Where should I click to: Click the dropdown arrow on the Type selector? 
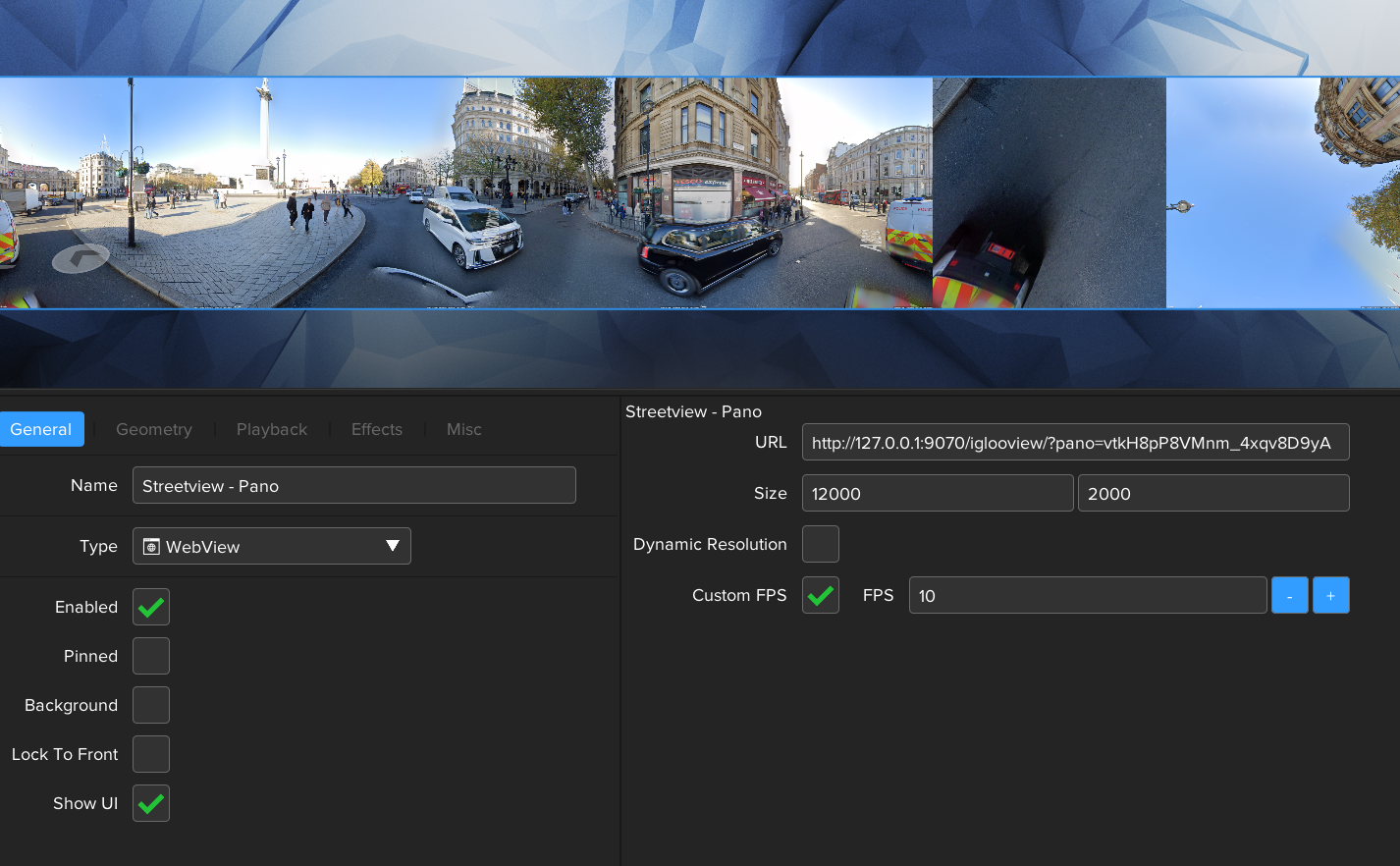tap(393, 546)
